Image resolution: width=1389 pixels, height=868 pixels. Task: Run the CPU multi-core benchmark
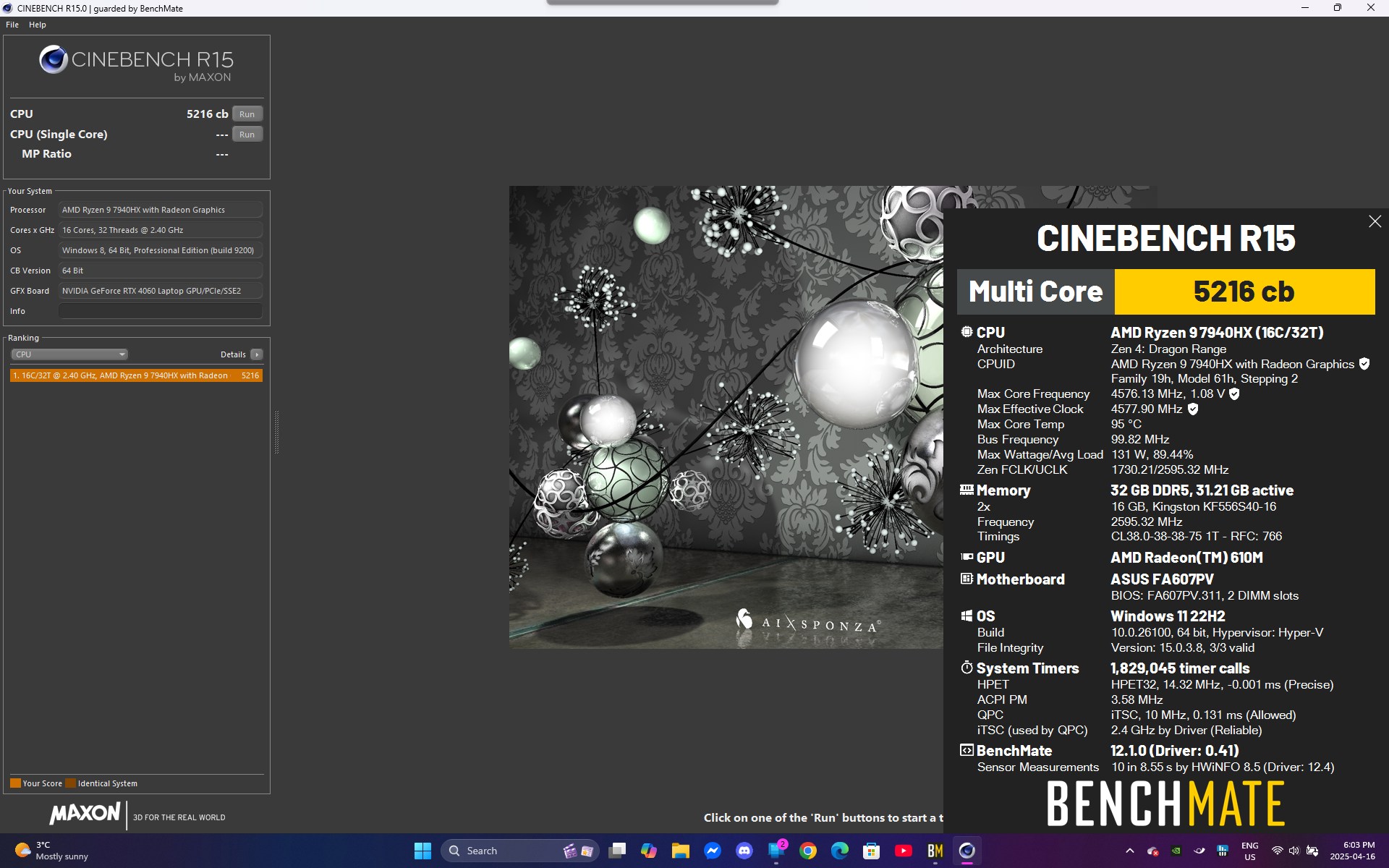point(247,114)
